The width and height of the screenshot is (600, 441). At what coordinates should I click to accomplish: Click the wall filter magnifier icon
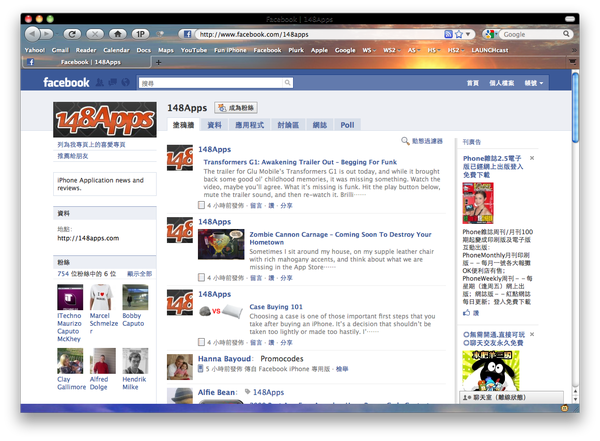(405, 141)
